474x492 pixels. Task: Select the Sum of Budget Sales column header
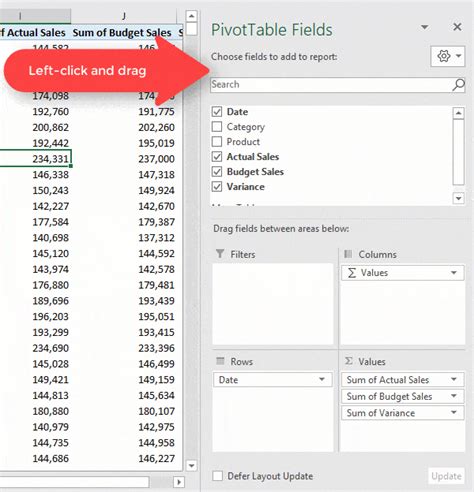point(122,33)
